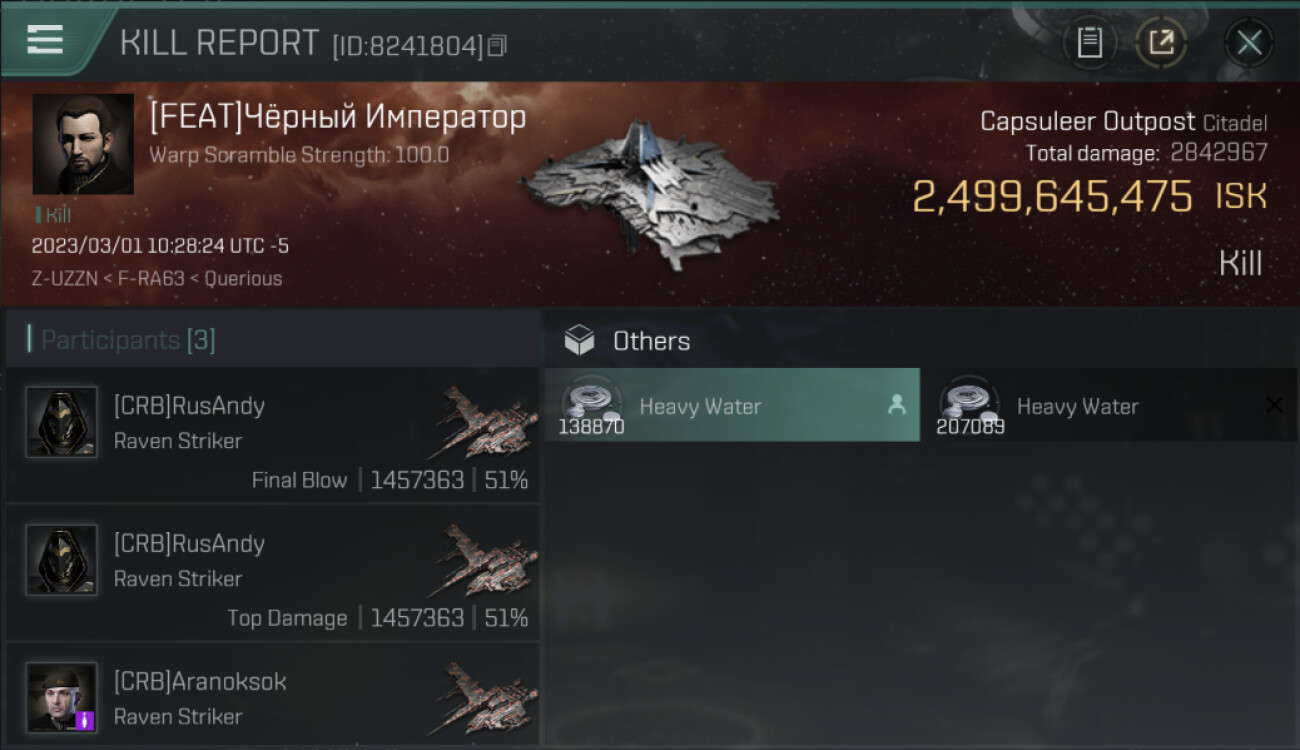Image resolution: width=1300 pixels, height=750 pixels.
Task: Select Heavy Water item with 207089 units
Action: coord(1110,405)
